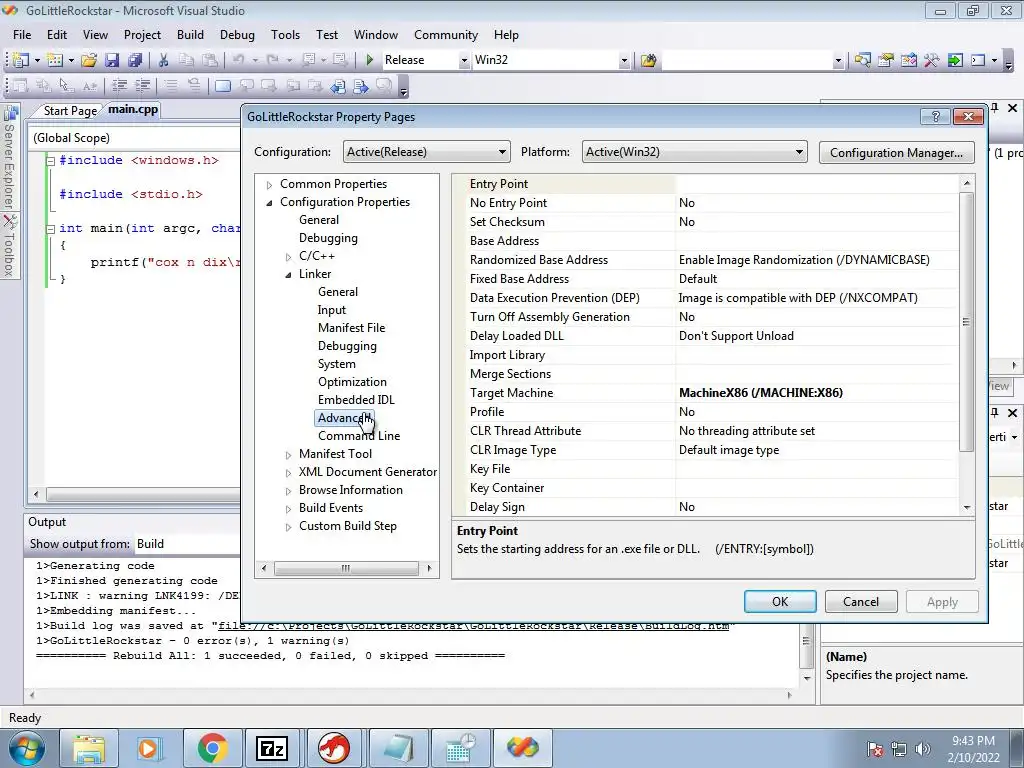Screen dimensions: 1024x768
Task: Click the Undo arrow icon
Action: point(238,60)
